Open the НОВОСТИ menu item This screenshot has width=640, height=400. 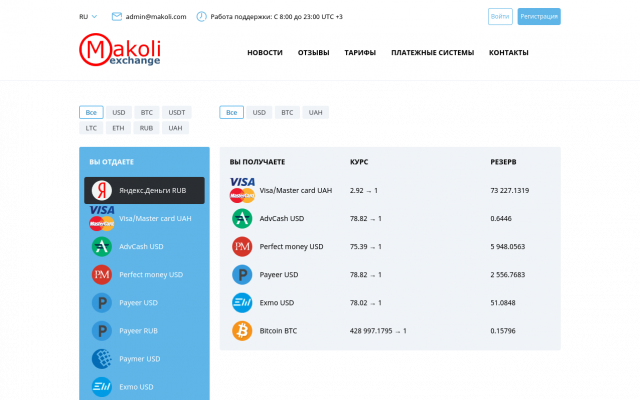265,53
